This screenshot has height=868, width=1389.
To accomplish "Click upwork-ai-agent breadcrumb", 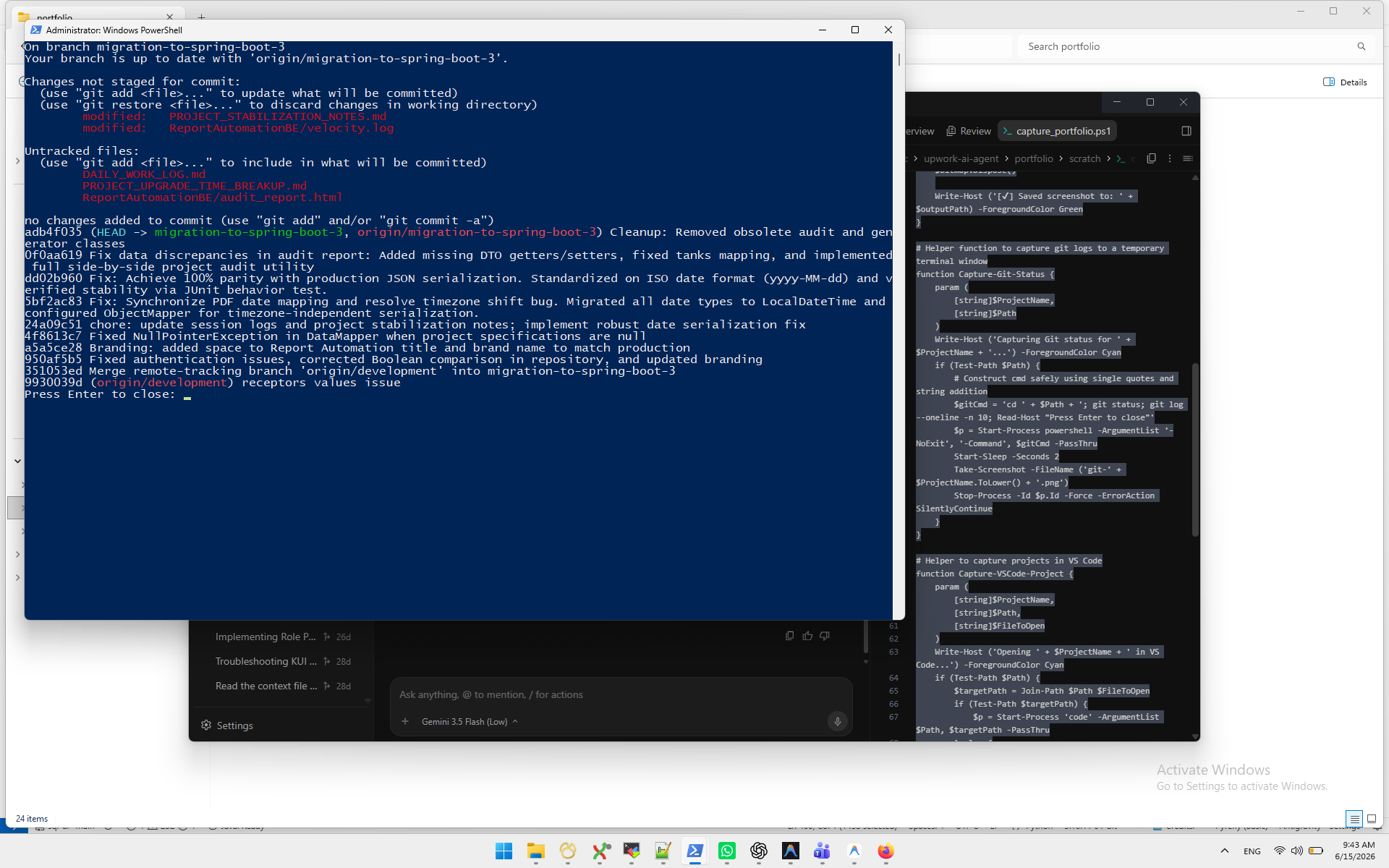I will (961, 158).
